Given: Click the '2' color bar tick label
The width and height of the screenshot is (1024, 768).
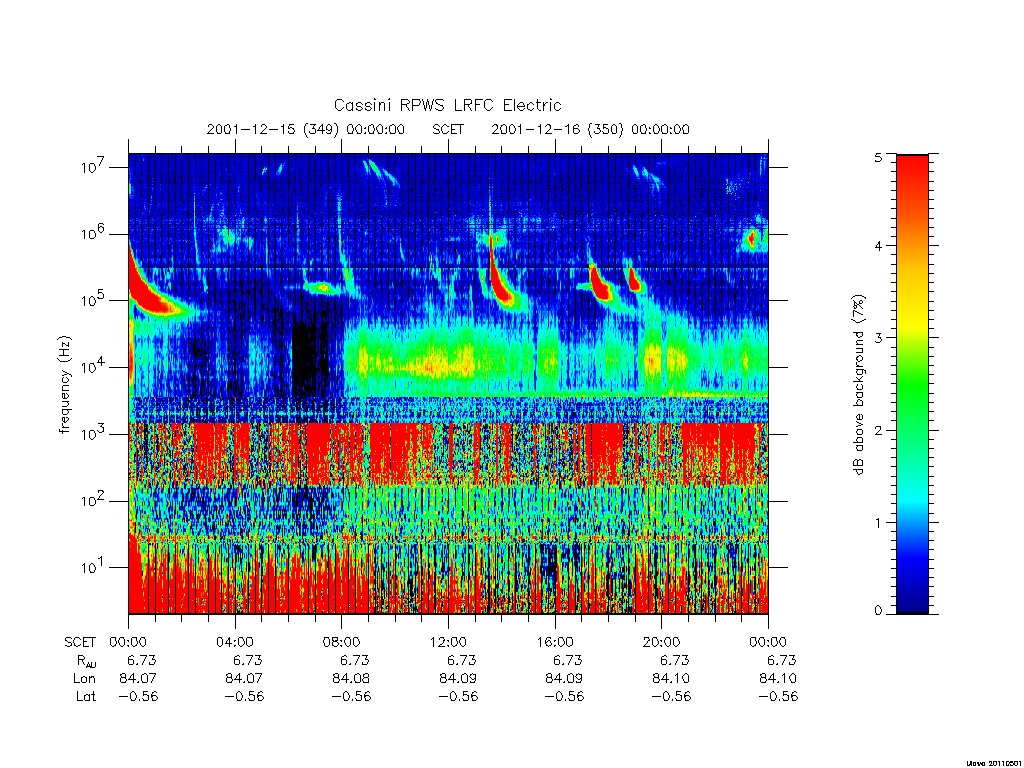Looking at the screenshot, I should [x=878, y=430].
